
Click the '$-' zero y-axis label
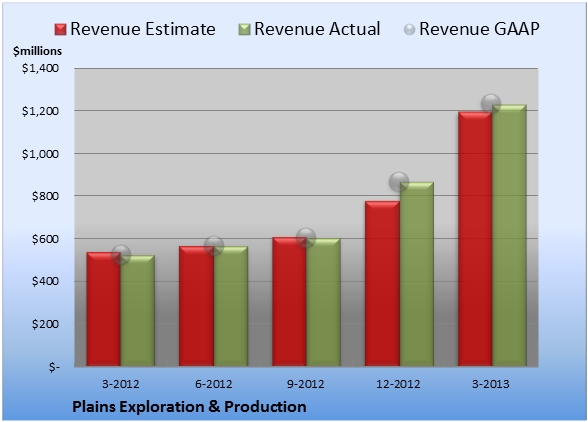54,367
